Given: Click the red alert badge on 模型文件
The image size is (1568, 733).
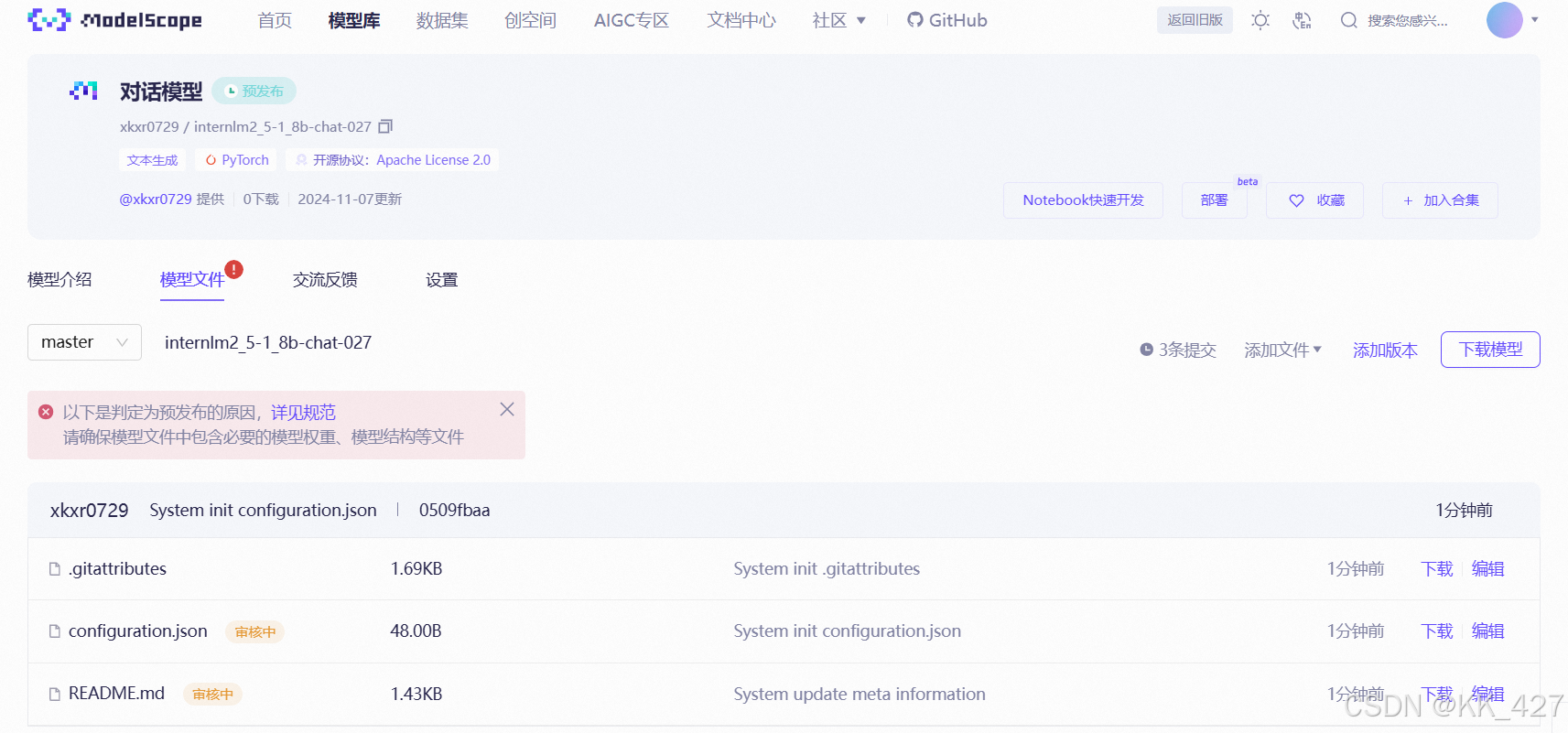Looking at the screenshot, I should (234, 269).
